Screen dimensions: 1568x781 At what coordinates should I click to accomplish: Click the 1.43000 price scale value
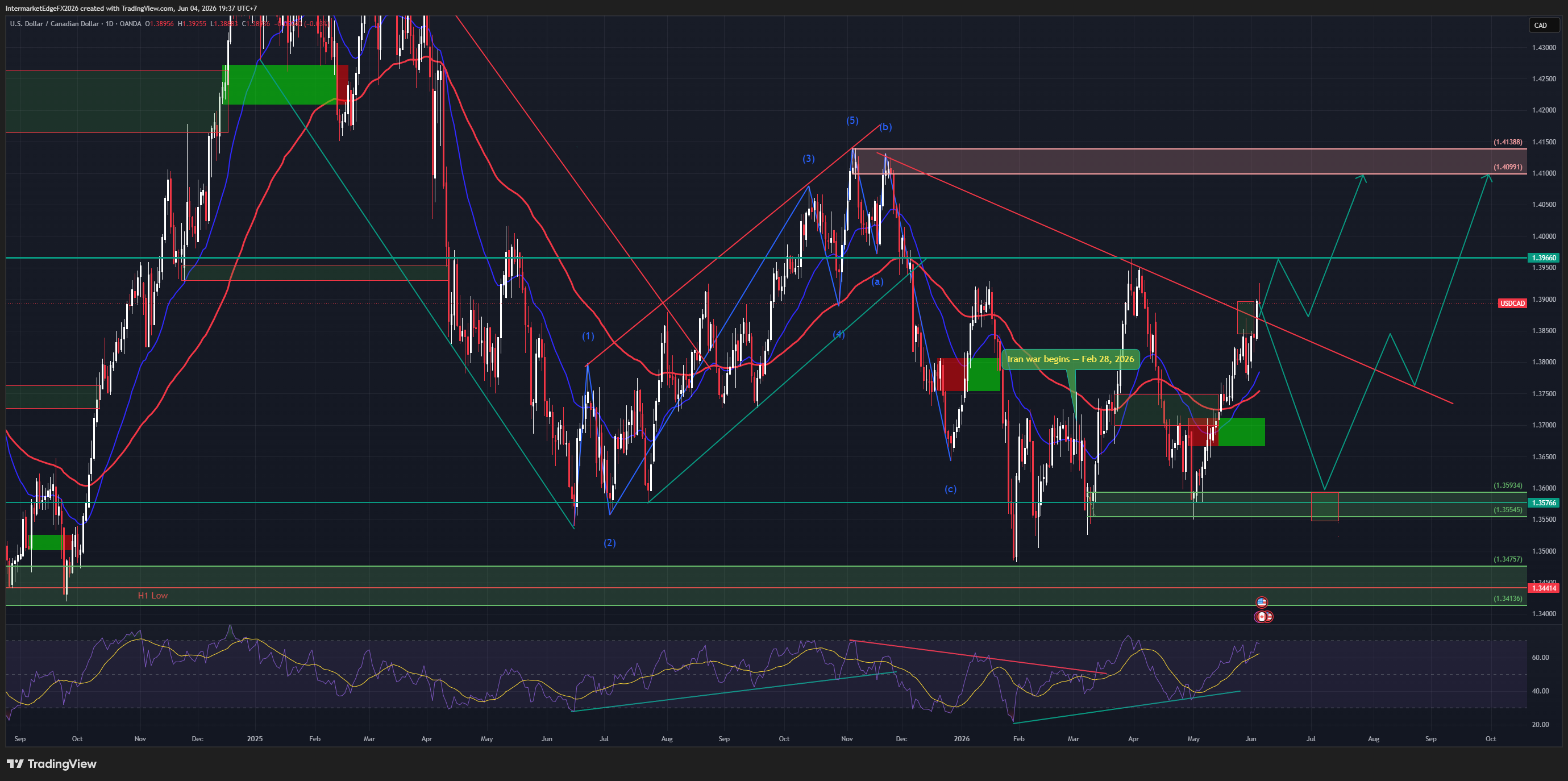point(1544,48)
